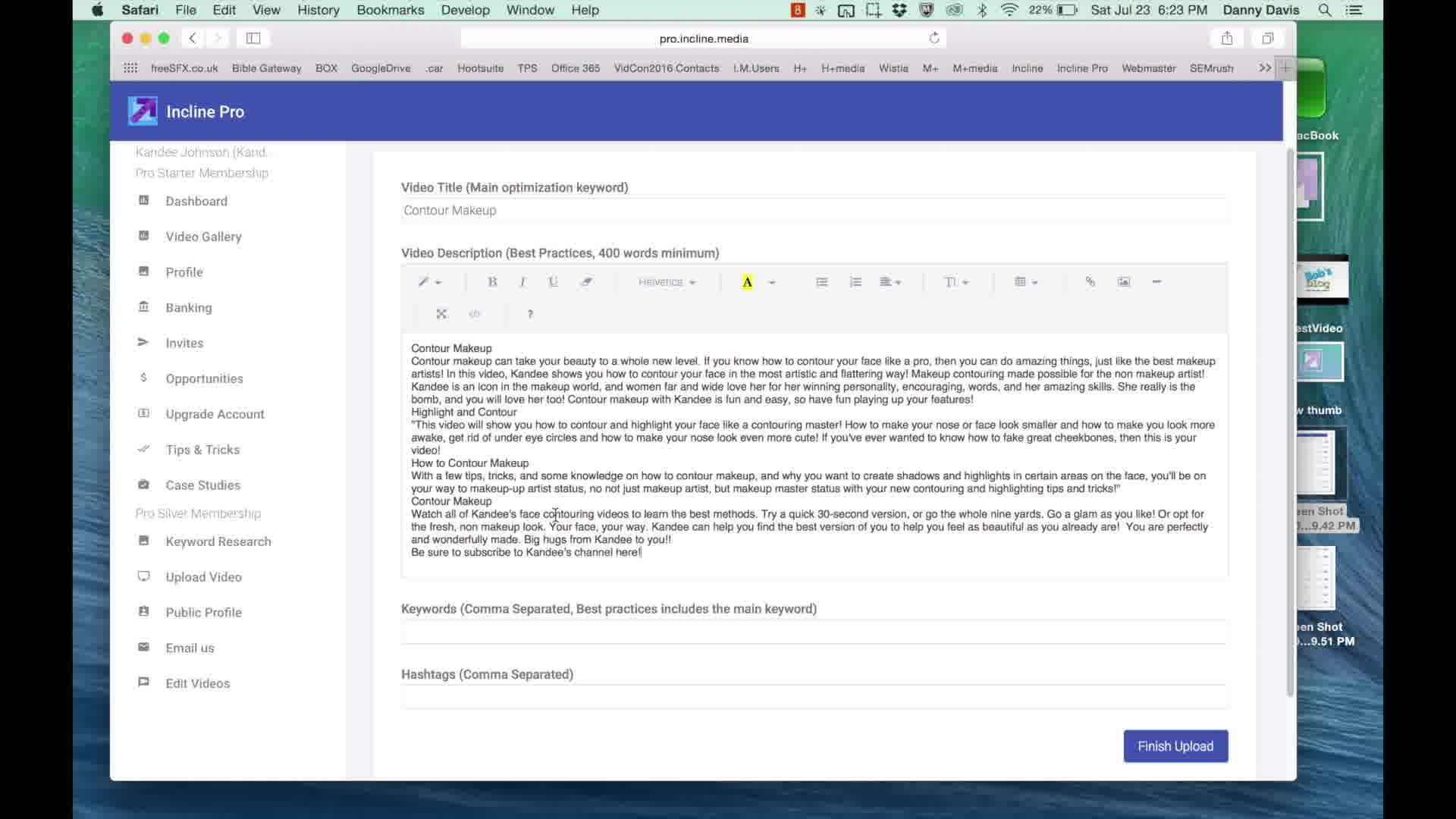This screenshot has width=1456, height=819.
Task: Open the Hootsuite bookmark
Action: tap(480, 68)
